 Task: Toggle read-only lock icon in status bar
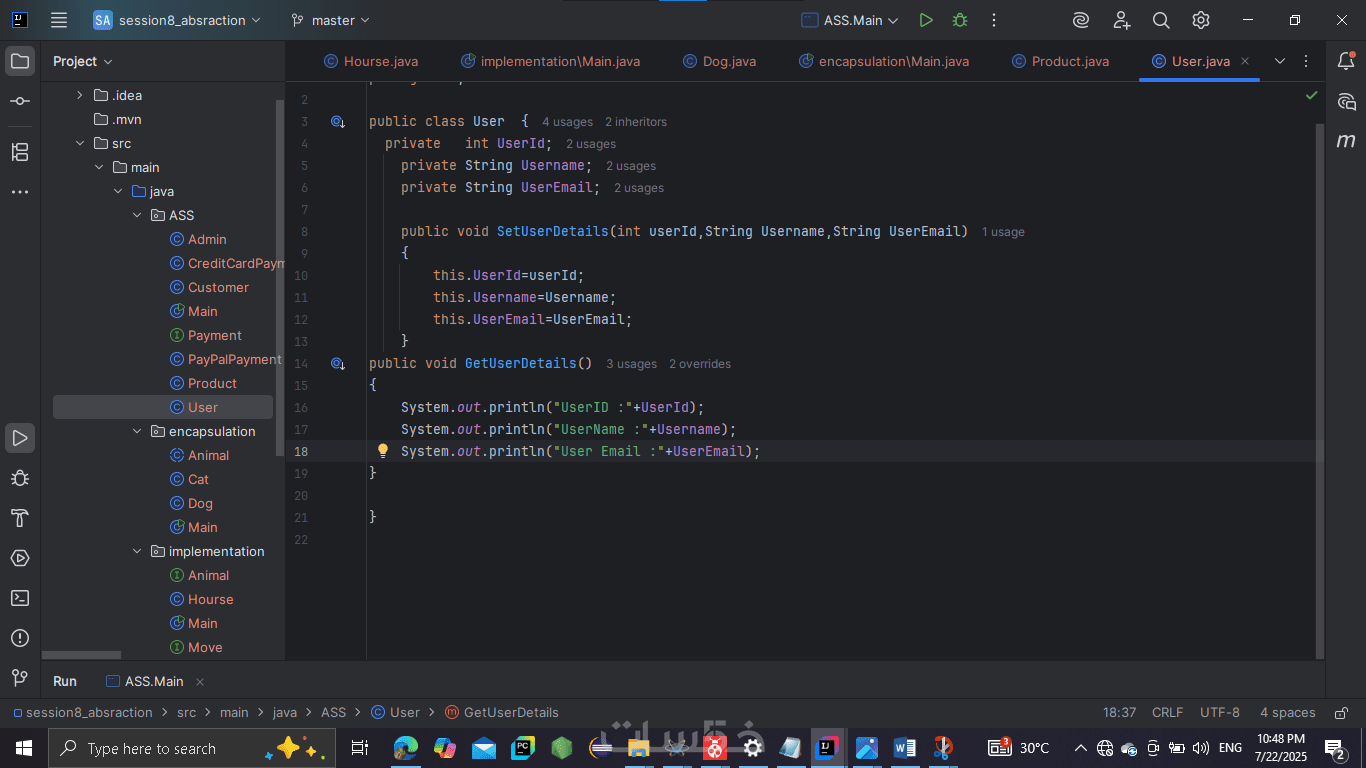pyautogui.click(x=1339, y=713)
